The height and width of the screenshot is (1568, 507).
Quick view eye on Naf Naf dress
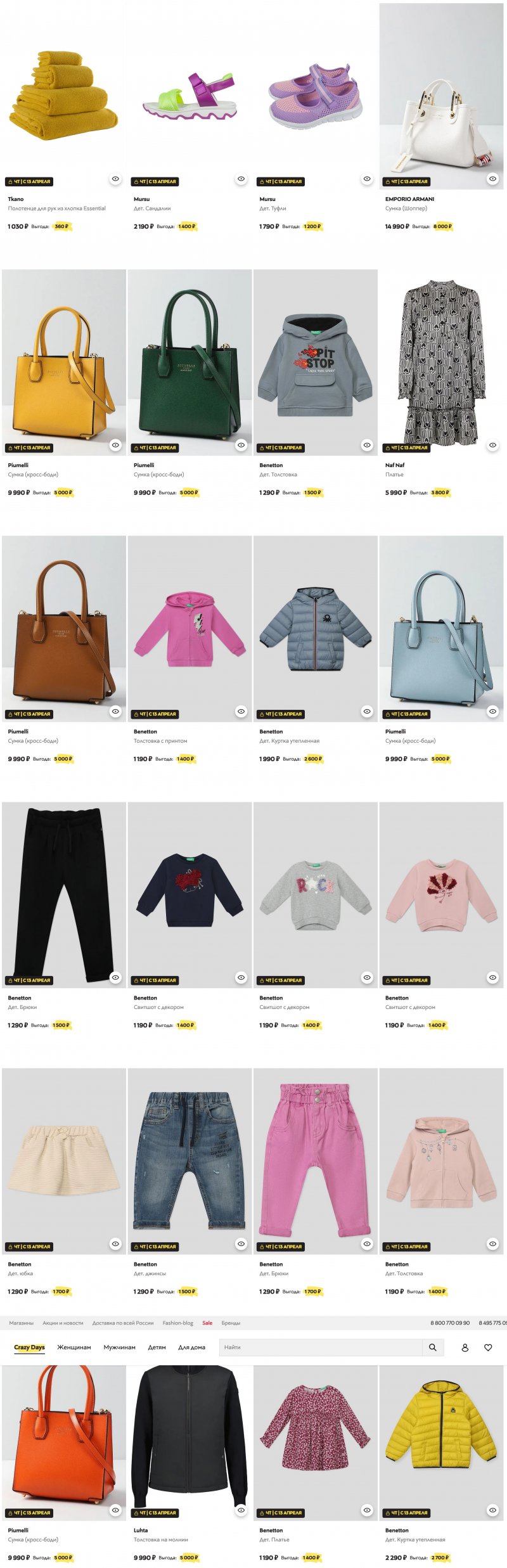coord(492,445)
